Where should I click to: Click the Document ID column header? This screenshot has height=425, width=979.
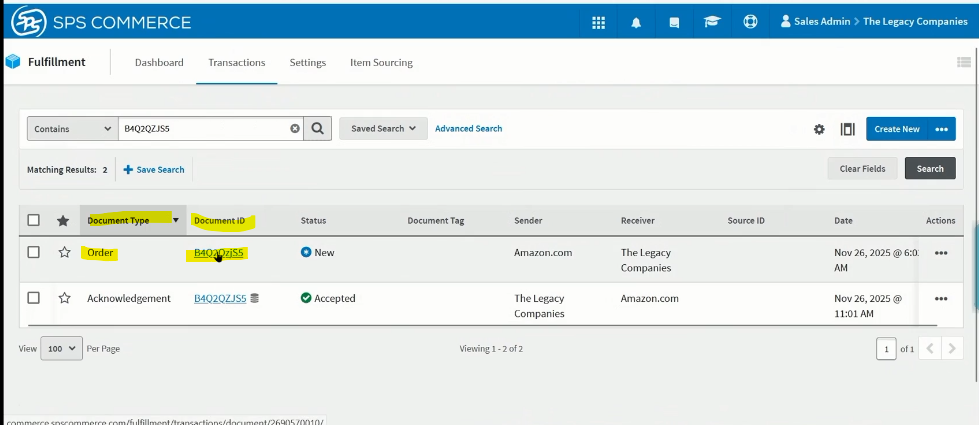[x=220, y=220]
